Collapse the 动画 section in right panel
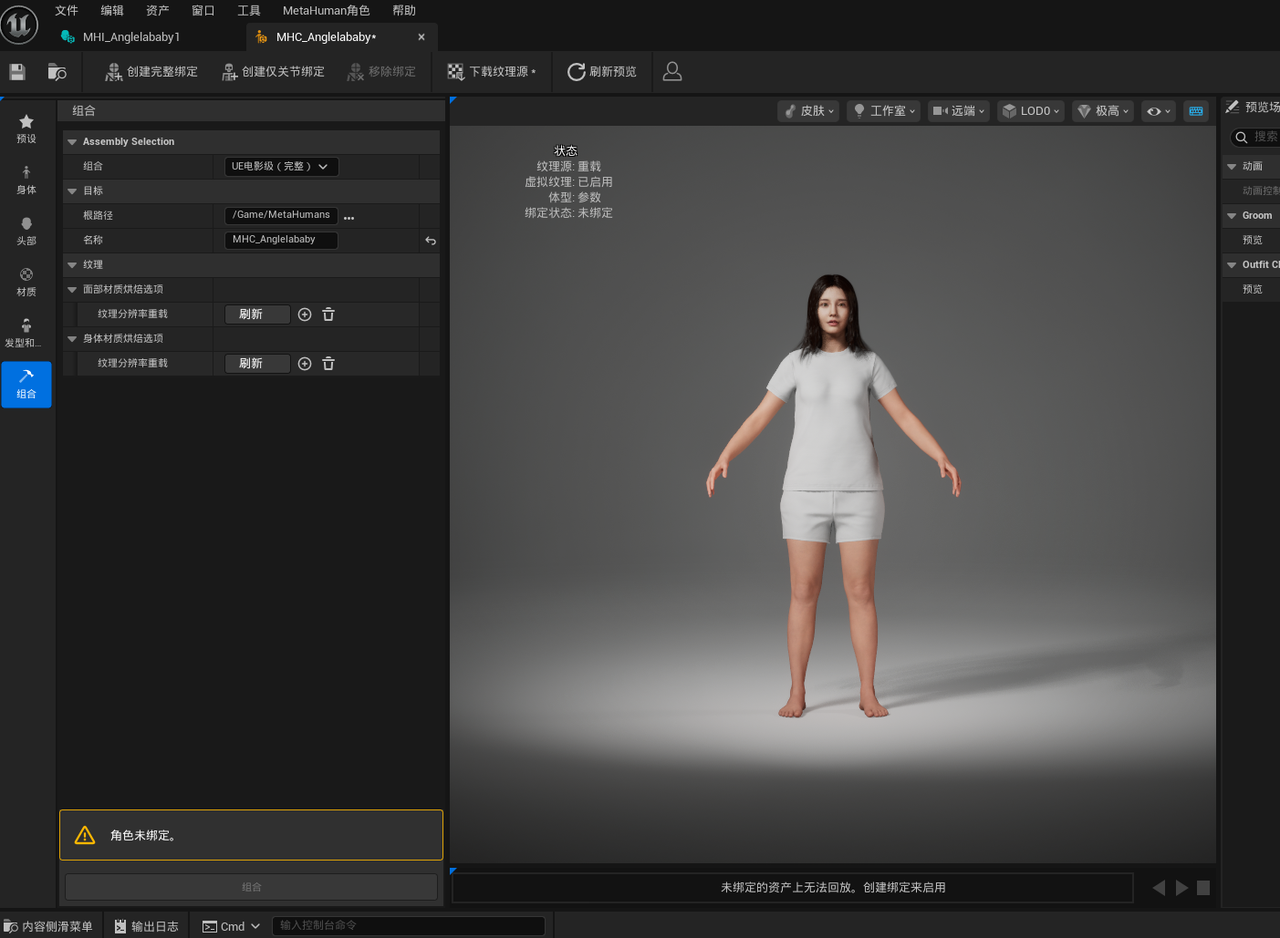1280x938 pixels. pos(1232,166)
